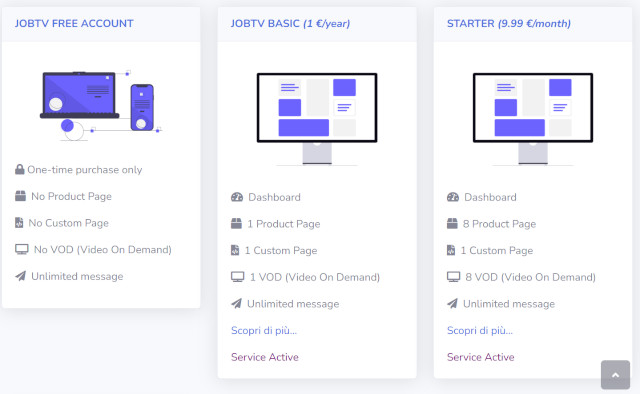
Task: Click 1 Custom Page text in Starter card
Action: [497, 250]
